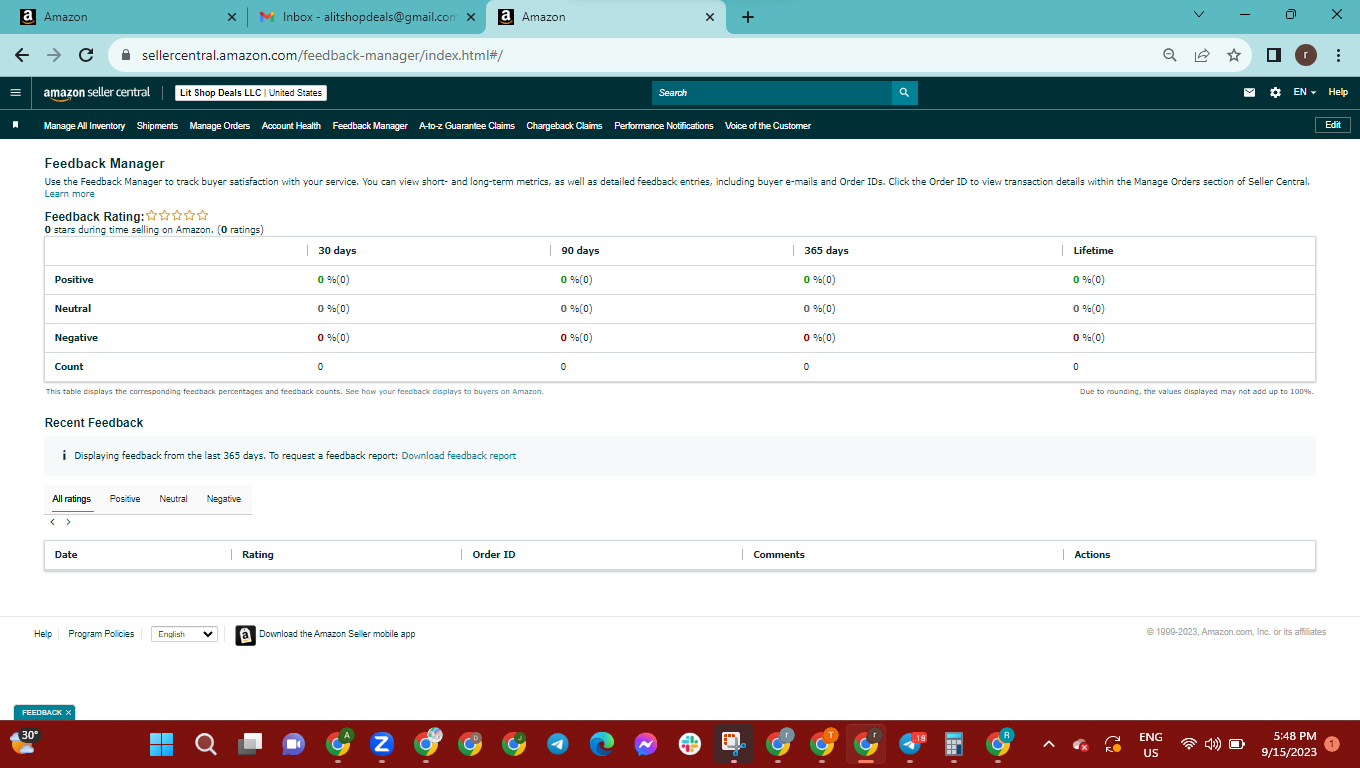The height and width of the screenshot is (768, 1360).
Task: Click the browser address bar URL
Action: [322, 55]
